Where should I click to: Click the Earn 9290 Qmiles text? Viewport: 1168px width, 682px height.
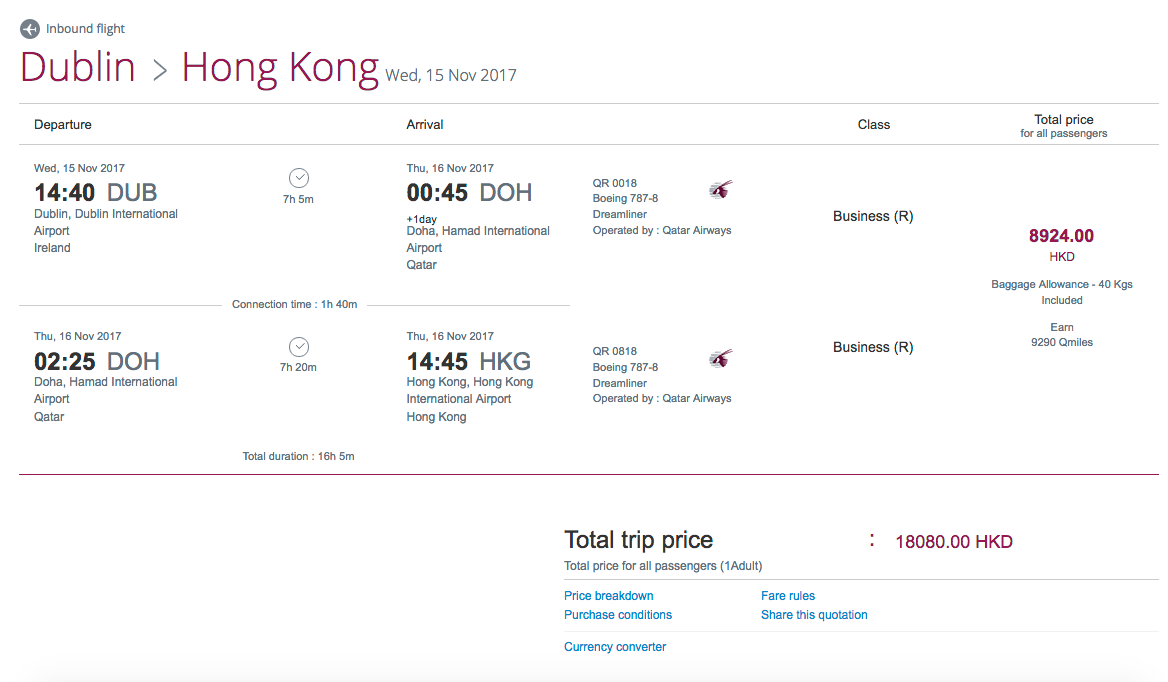pyautogui.click(x=1061, y=335)
